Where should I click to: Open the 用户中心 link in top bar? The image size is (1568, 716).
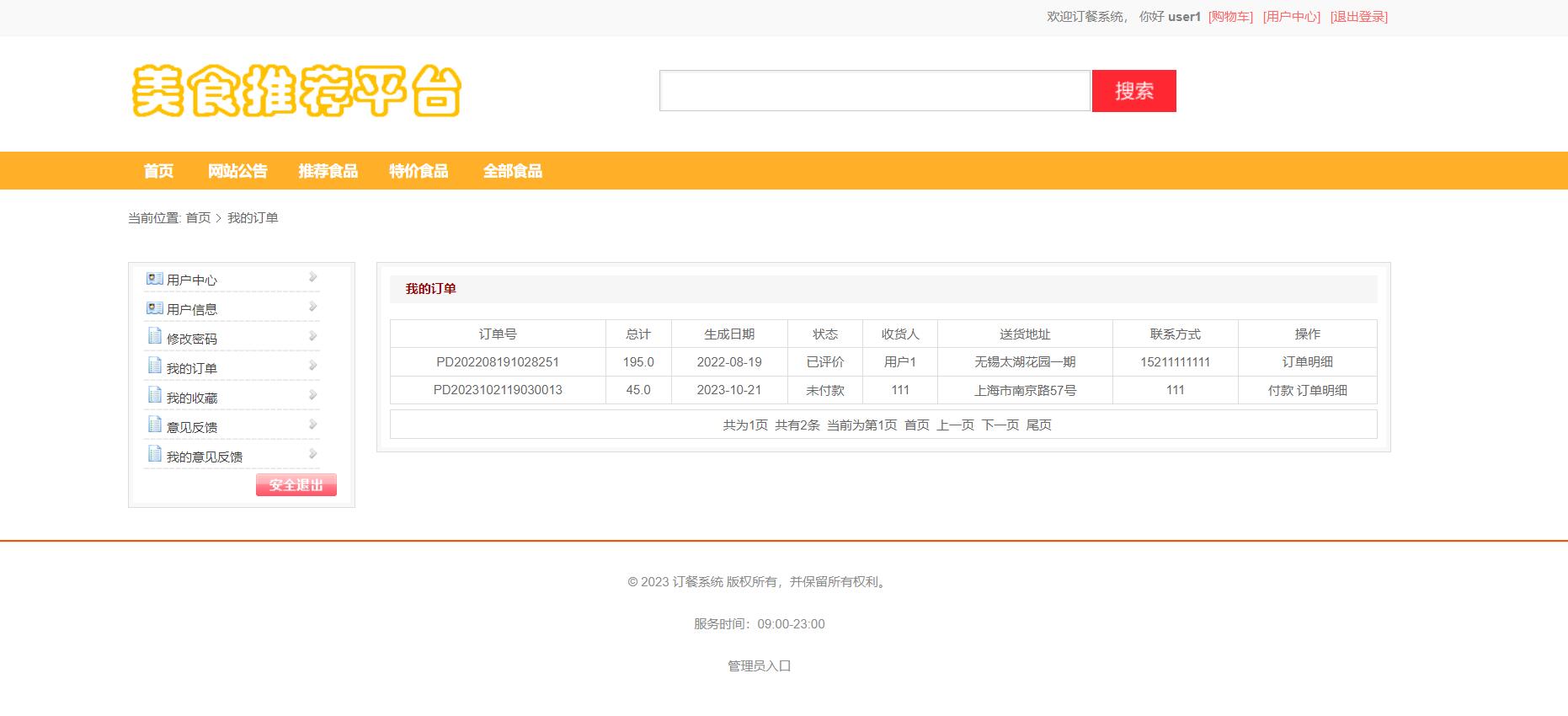tap(1292, 17)
